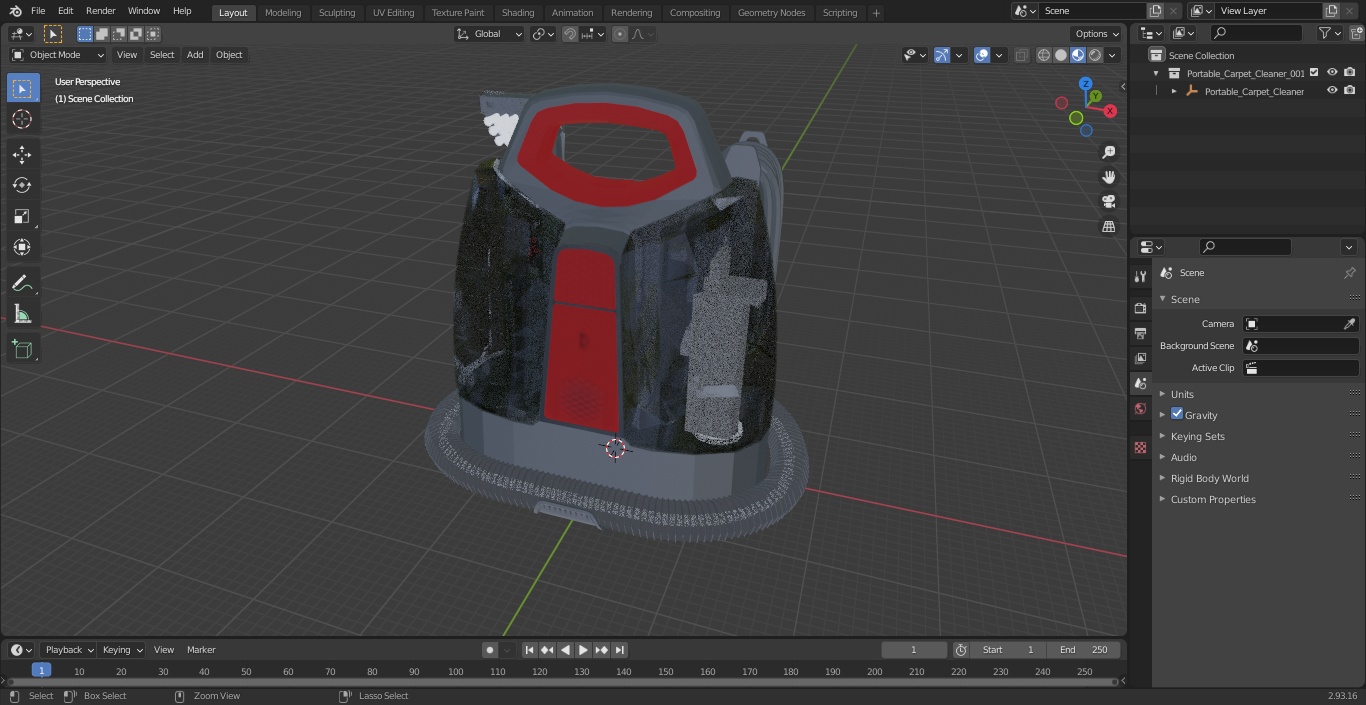The image size is (1366, 705).
Task: Pick the Measure ruler tool
Action: pos(22,315)
